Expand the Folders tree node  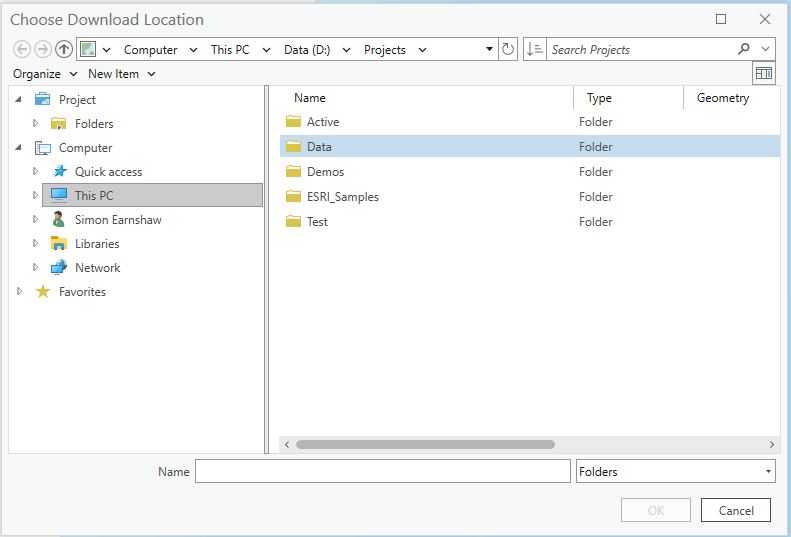click(x=35, y=123)
